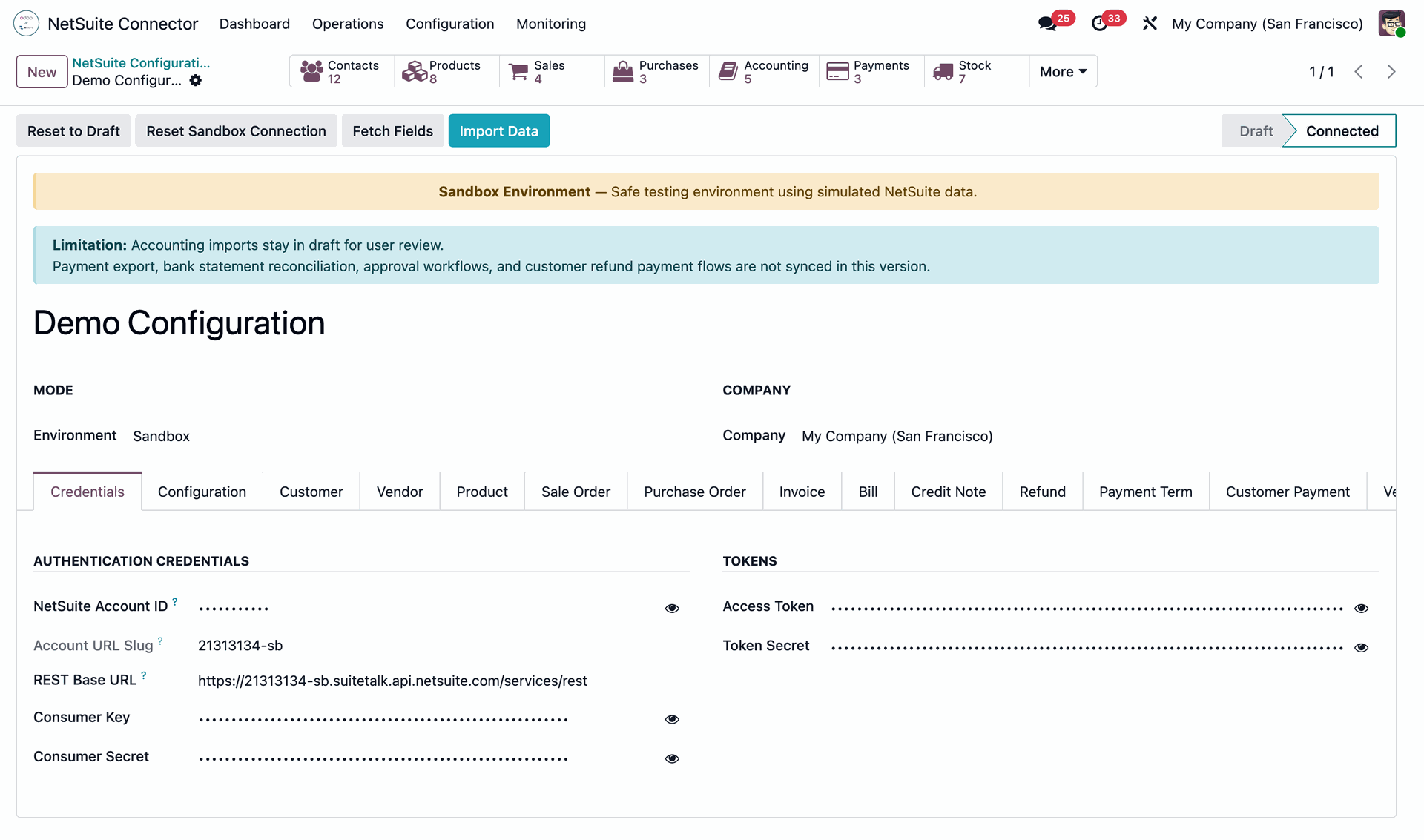Open the Operations menu
The width and height of the screenshot is (1424, 840).
coord(348,24)
